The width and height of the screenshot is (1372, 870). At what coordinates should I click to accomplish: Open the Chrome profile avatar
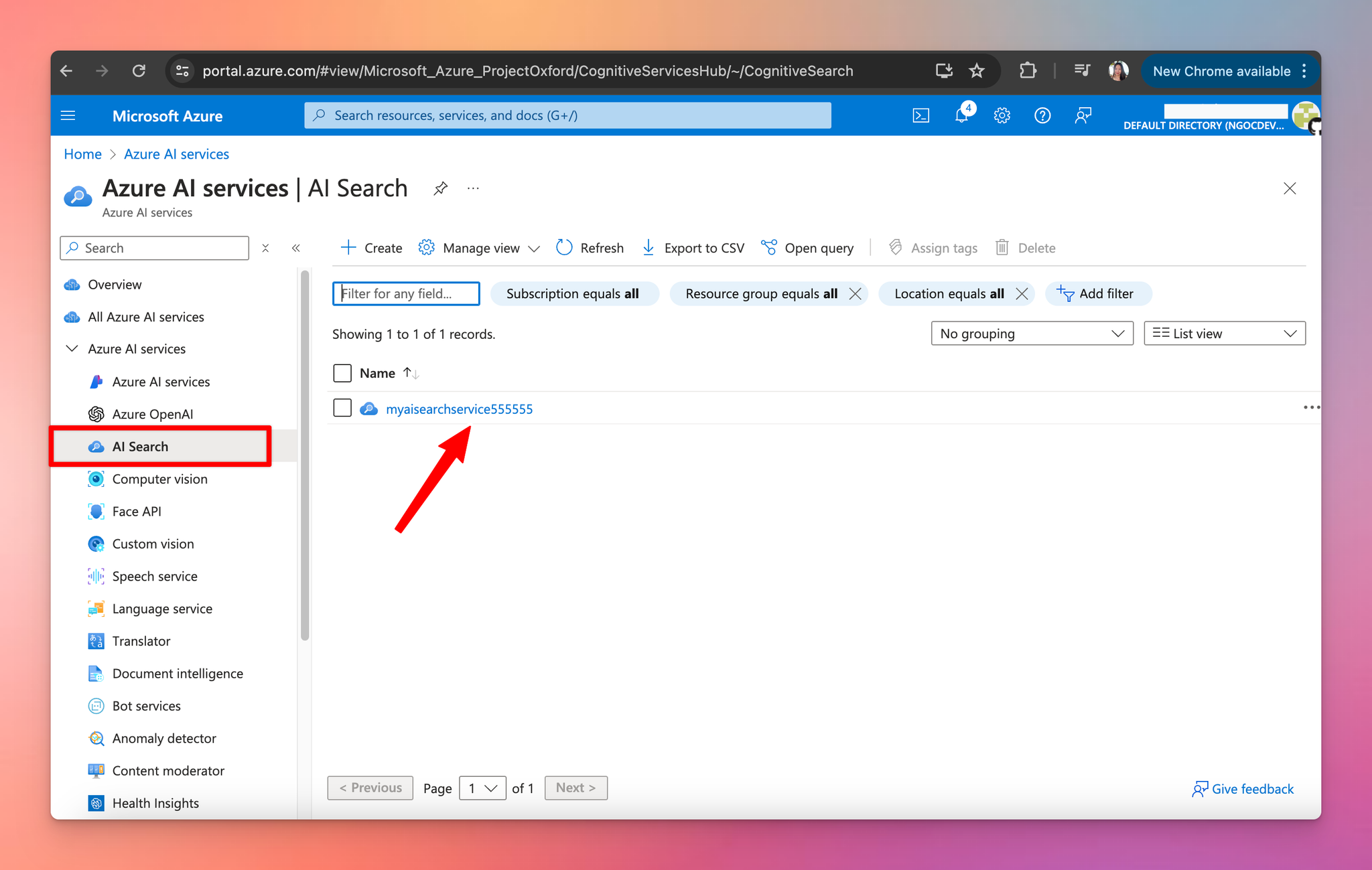point(1118,71)
